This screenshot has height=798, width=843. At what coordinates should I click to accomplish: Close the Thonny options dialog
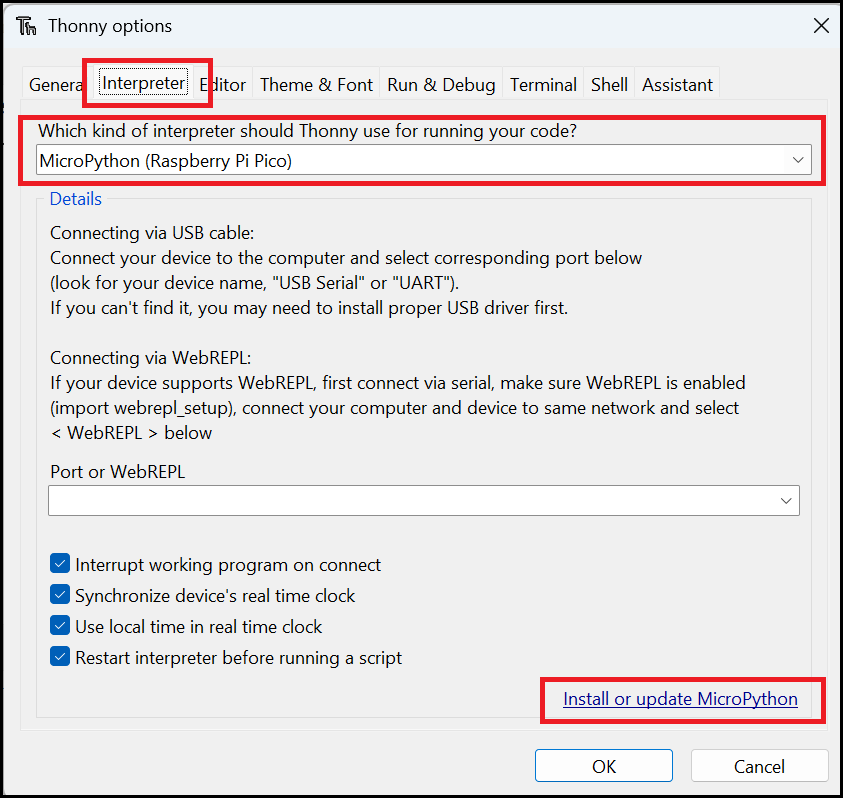point(821,25)
